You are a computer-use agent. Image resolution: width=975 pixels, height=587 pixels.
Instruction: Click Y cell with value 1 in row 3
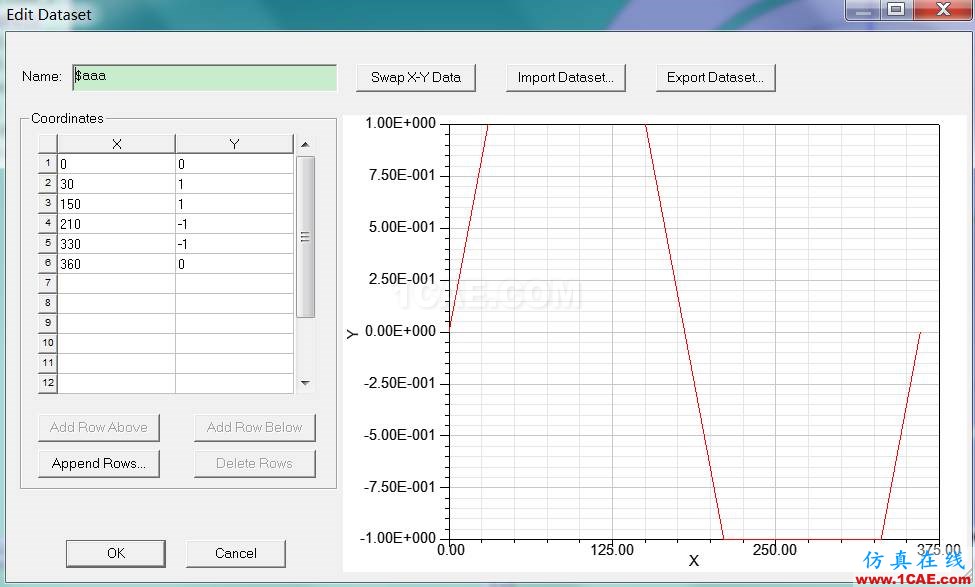pos(234,204)
